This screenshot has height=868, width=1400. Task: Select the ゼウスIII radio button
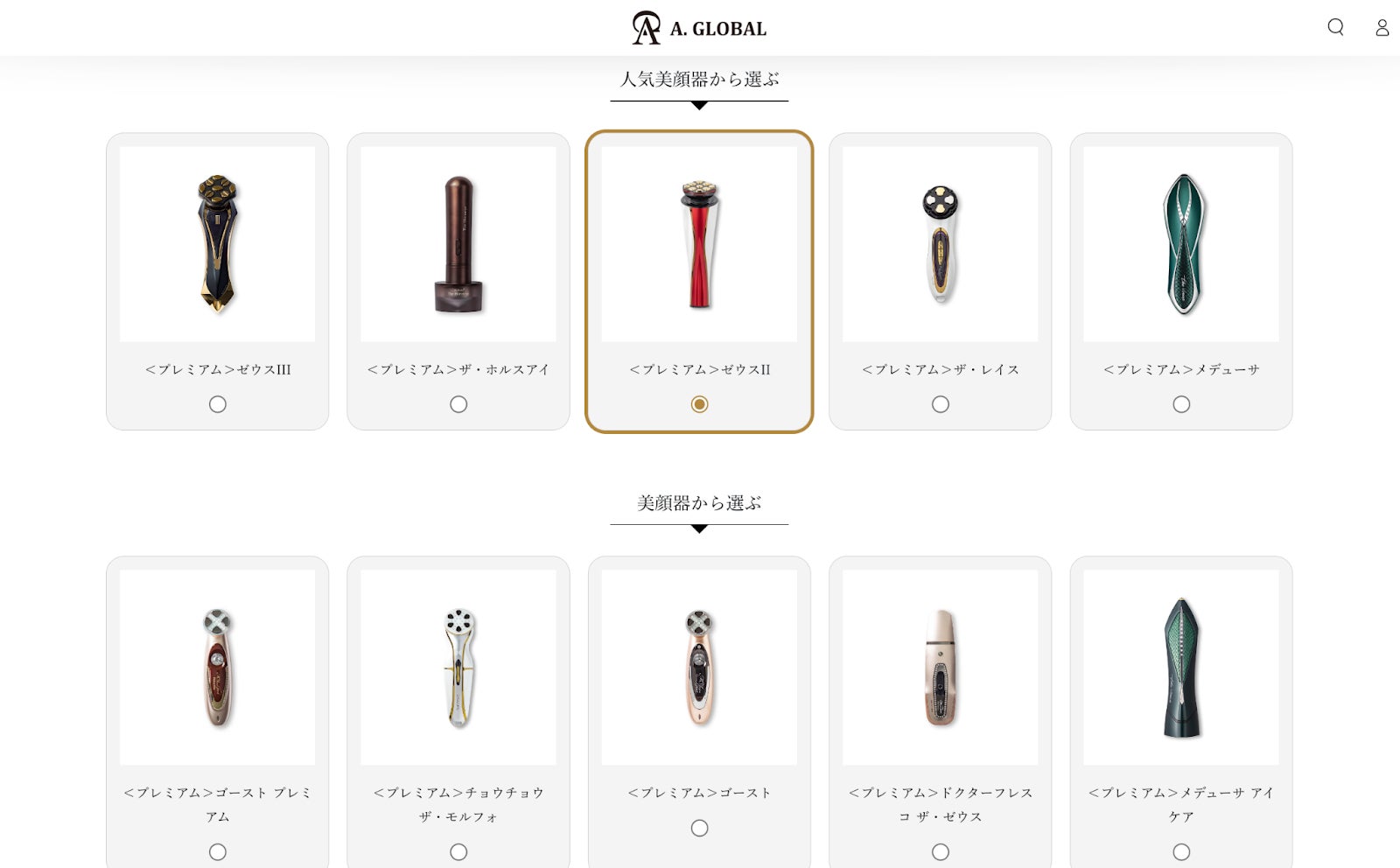pyautogui.click(x=218, y=404)
